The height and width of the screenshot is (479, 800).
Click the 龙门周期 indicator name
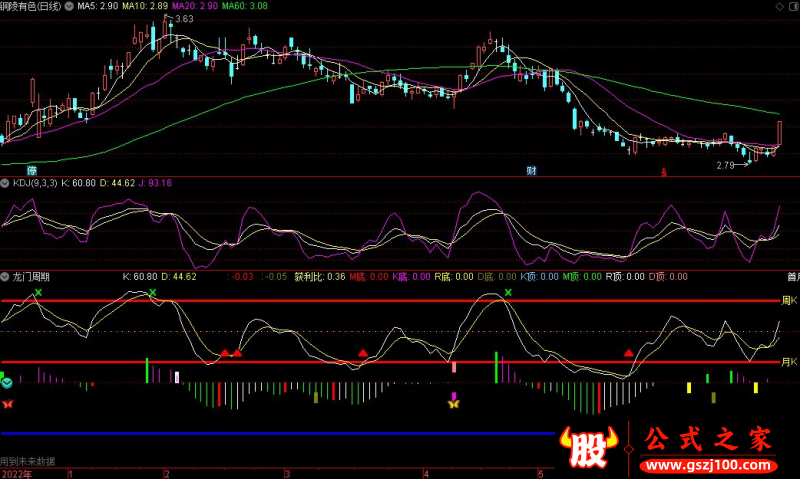click(33, 276)
